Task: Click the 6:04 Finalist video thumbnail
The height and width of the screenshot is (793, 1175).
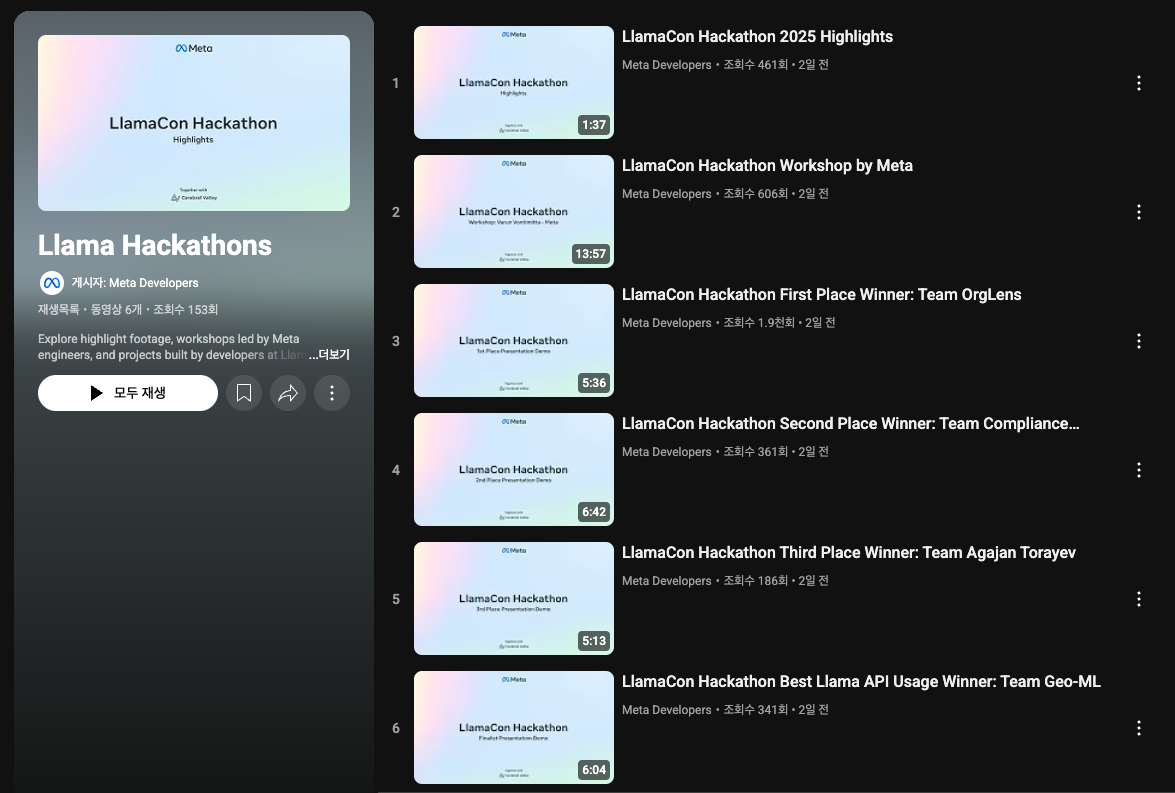Action: [x=514, y=727]
